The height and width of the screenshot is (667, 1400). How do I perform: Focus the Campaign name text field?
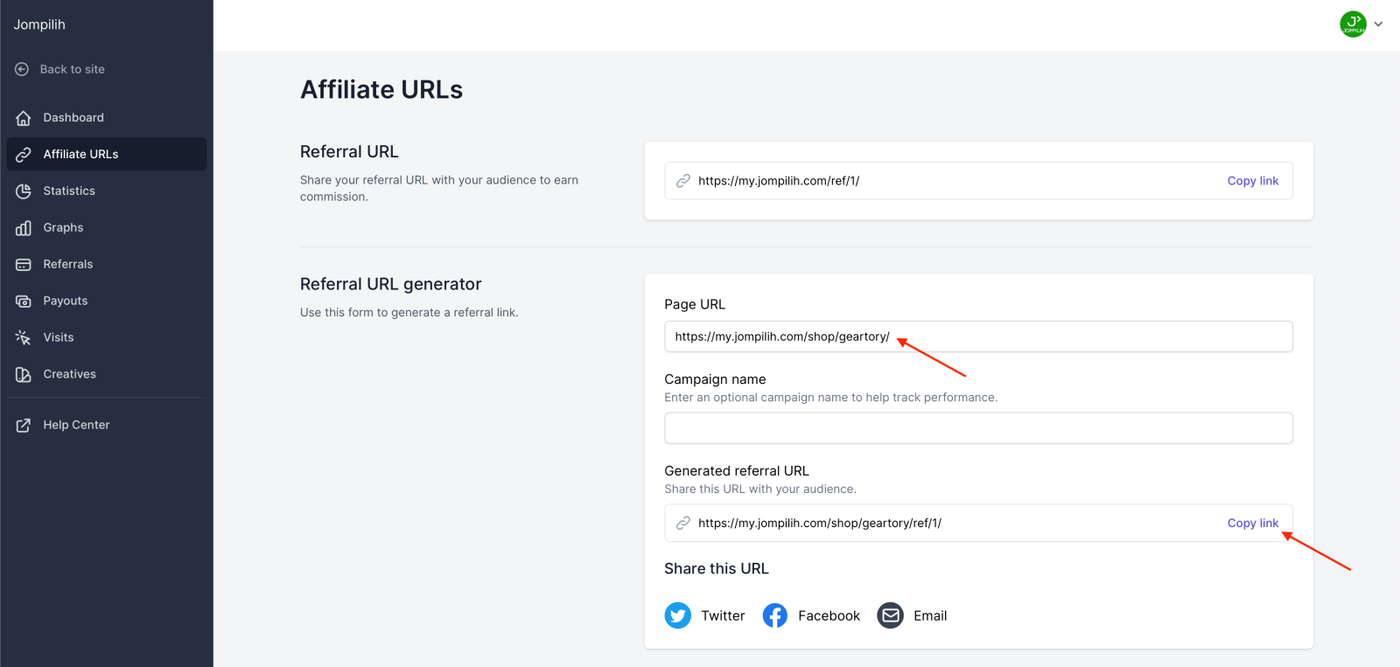(978, 428)
